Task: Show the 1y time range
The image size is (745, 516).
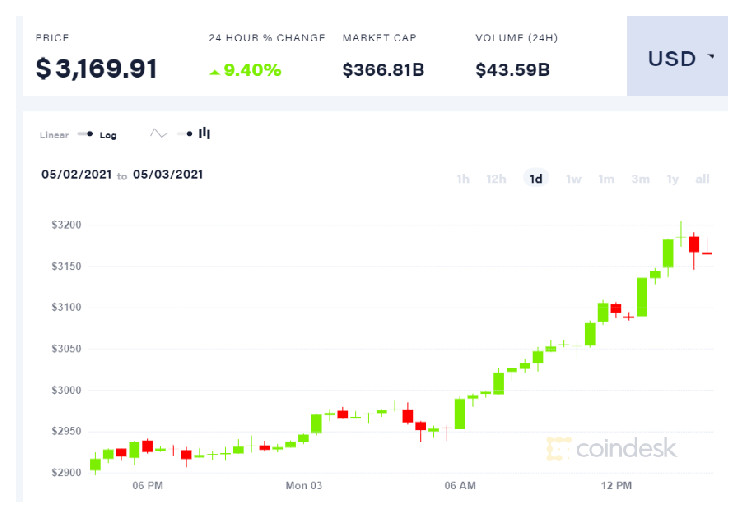Action: click(x=673, y=179)
